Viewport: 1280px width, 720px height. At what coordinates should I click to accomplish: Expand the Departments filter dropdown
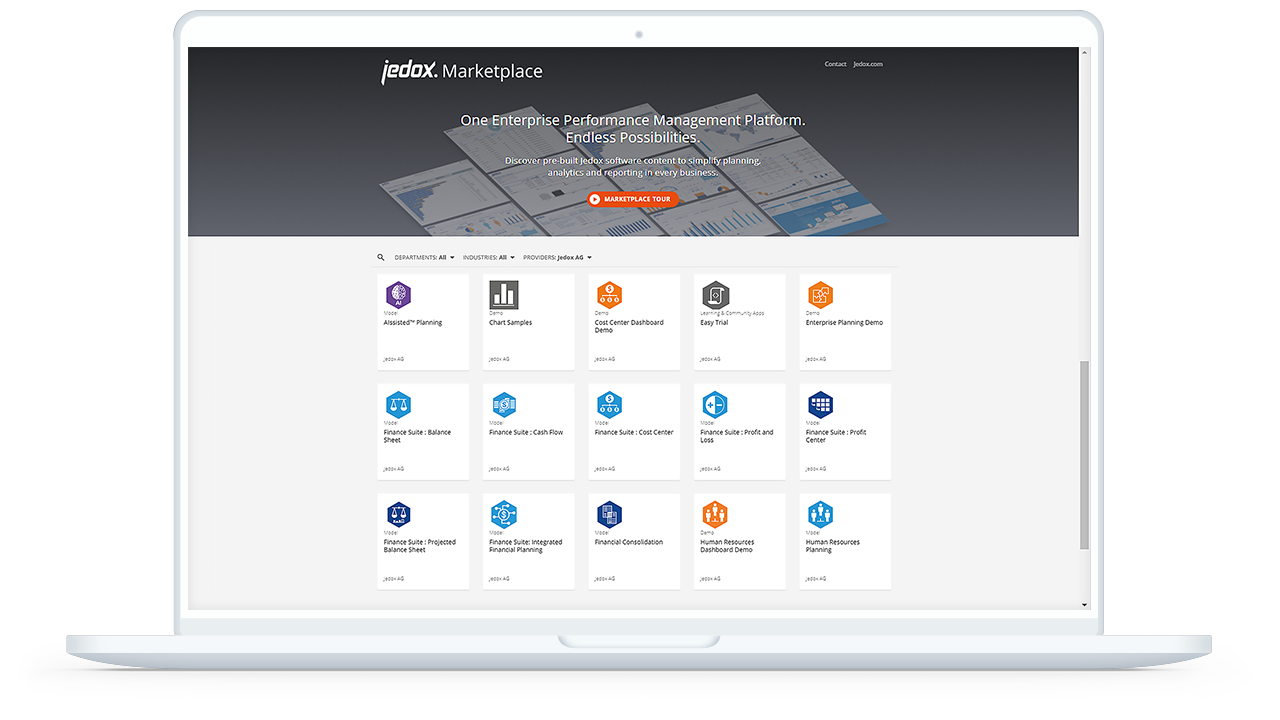click(424, 258)
